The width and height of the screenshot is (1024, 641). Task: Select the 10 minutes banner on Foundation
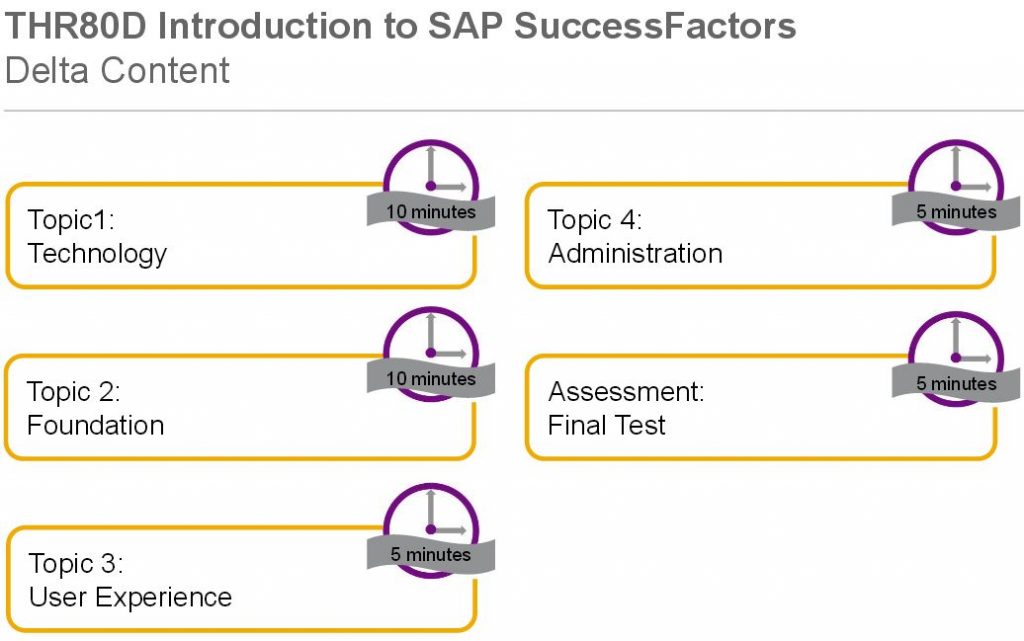[x=430, y=379]
